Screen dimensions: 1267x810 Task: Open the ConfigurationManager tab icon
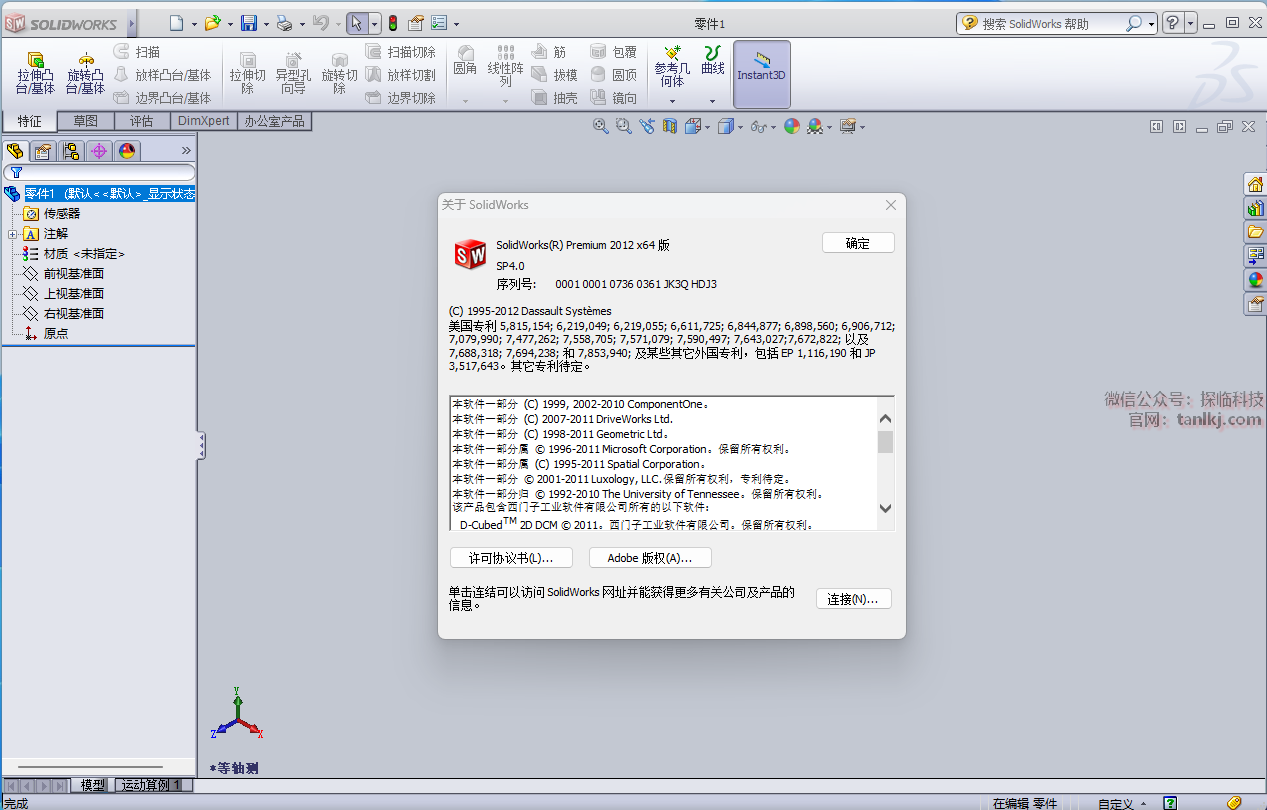(70, 151)
